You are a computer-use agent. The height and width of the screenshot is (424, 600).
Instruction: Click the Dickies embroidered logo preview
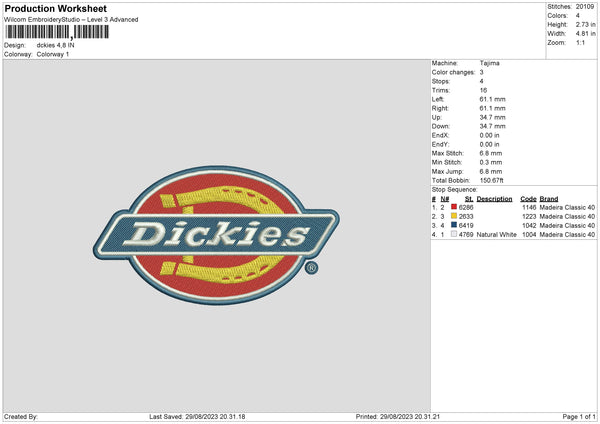point(216,235)
